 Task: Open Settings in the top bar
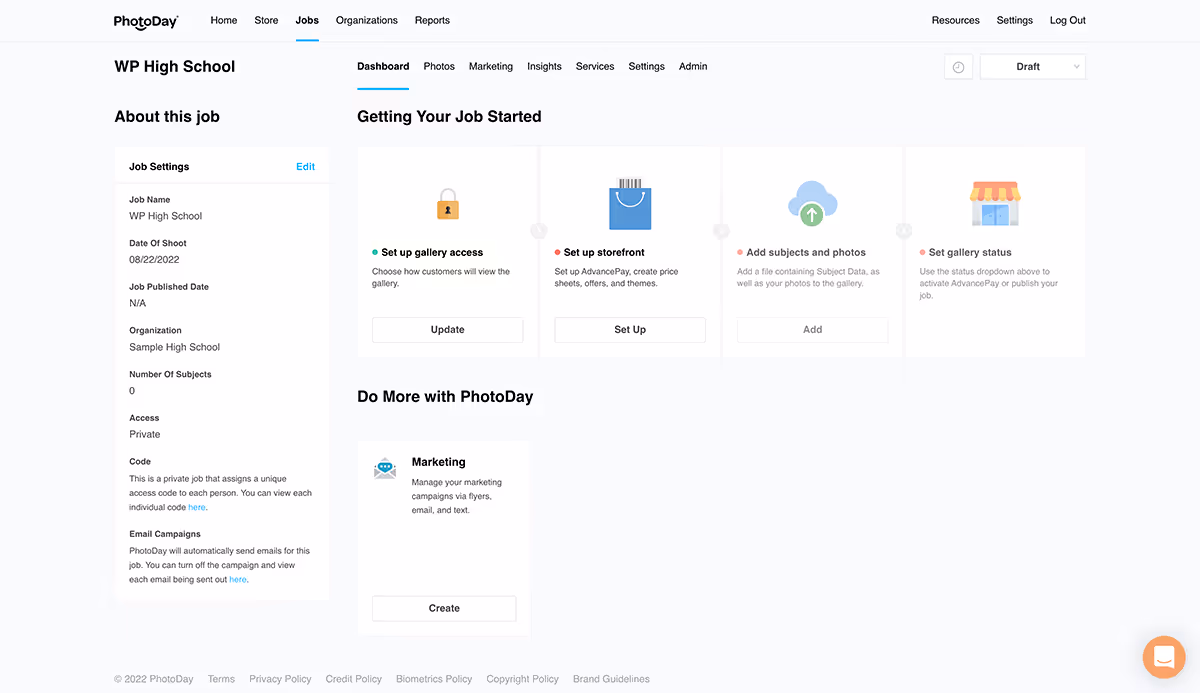click(1015, 20)
